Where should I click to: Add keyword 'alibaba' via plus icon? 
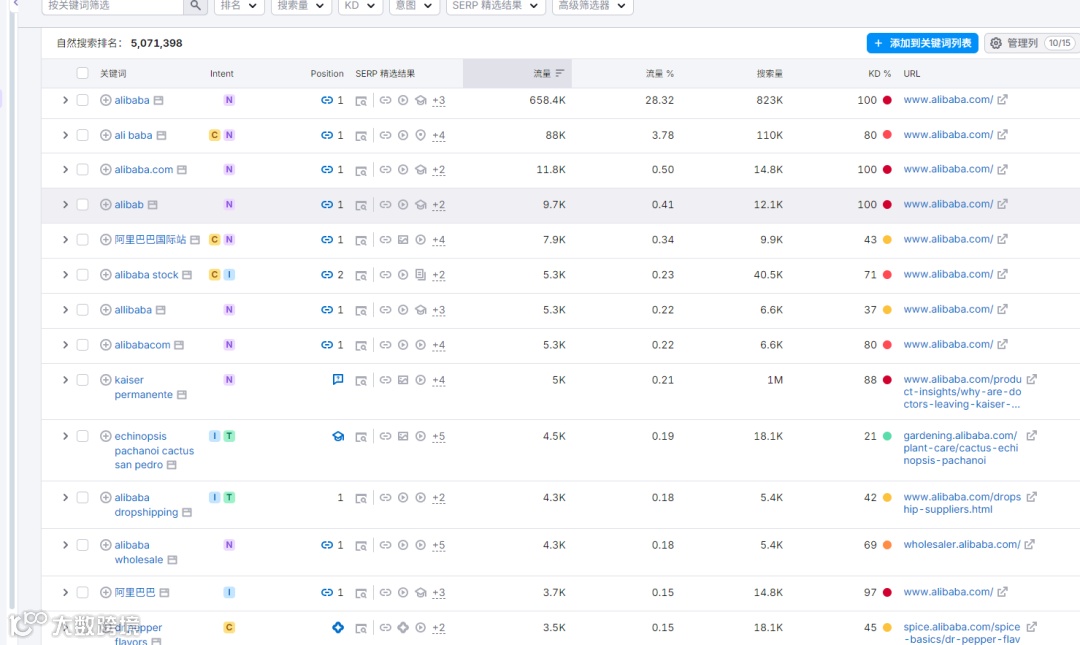click(105, 100)
